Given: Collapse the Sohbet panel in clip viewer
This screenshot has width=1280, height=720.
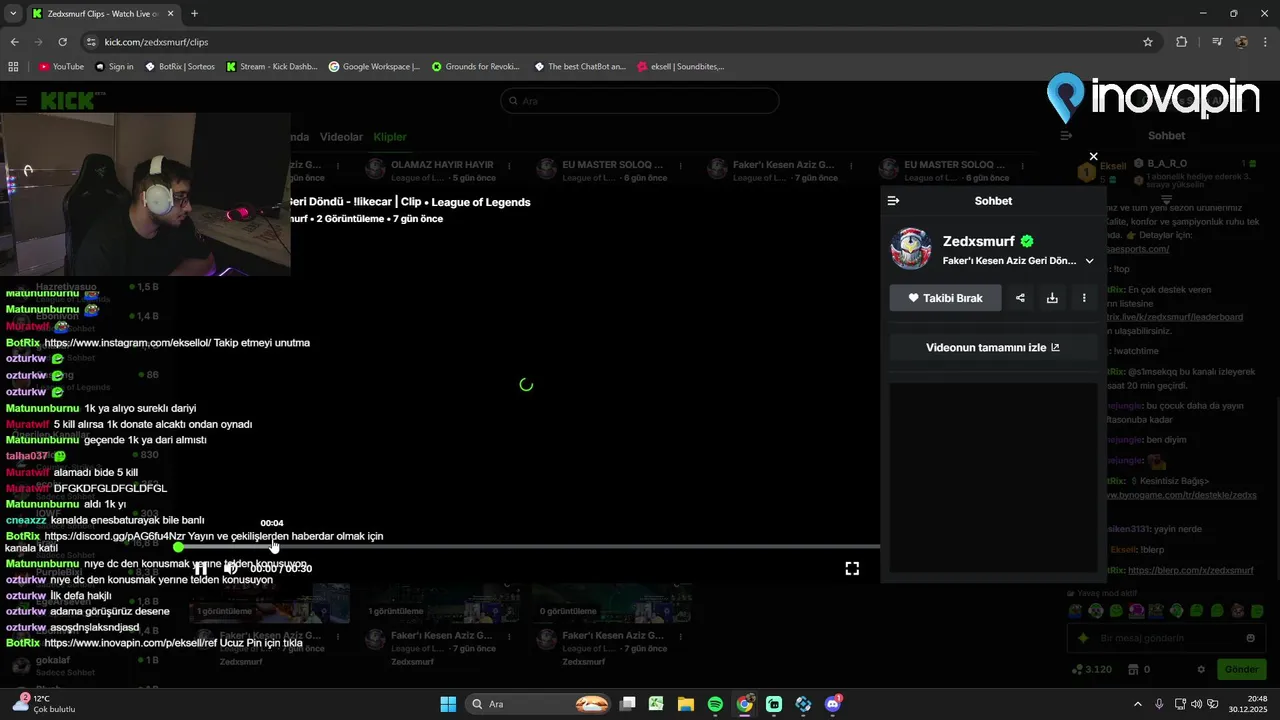Looking at the screenshot, I should tap(893, 201).
